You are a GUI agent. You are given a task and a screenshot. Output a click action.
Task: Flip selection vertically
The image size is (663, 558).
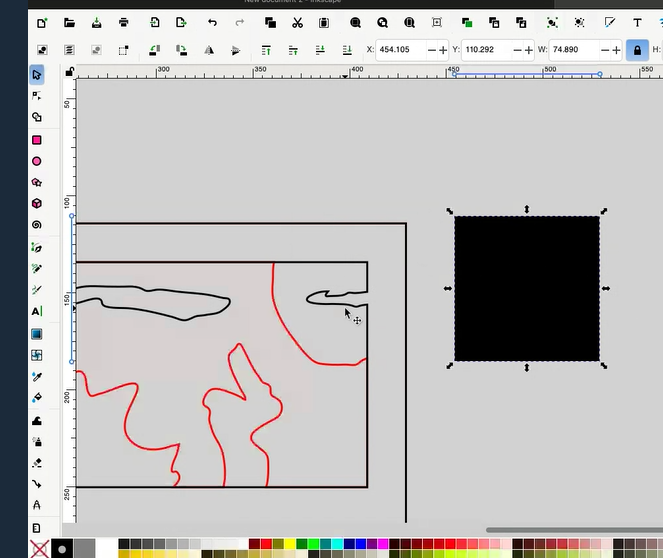pos(236,50)
